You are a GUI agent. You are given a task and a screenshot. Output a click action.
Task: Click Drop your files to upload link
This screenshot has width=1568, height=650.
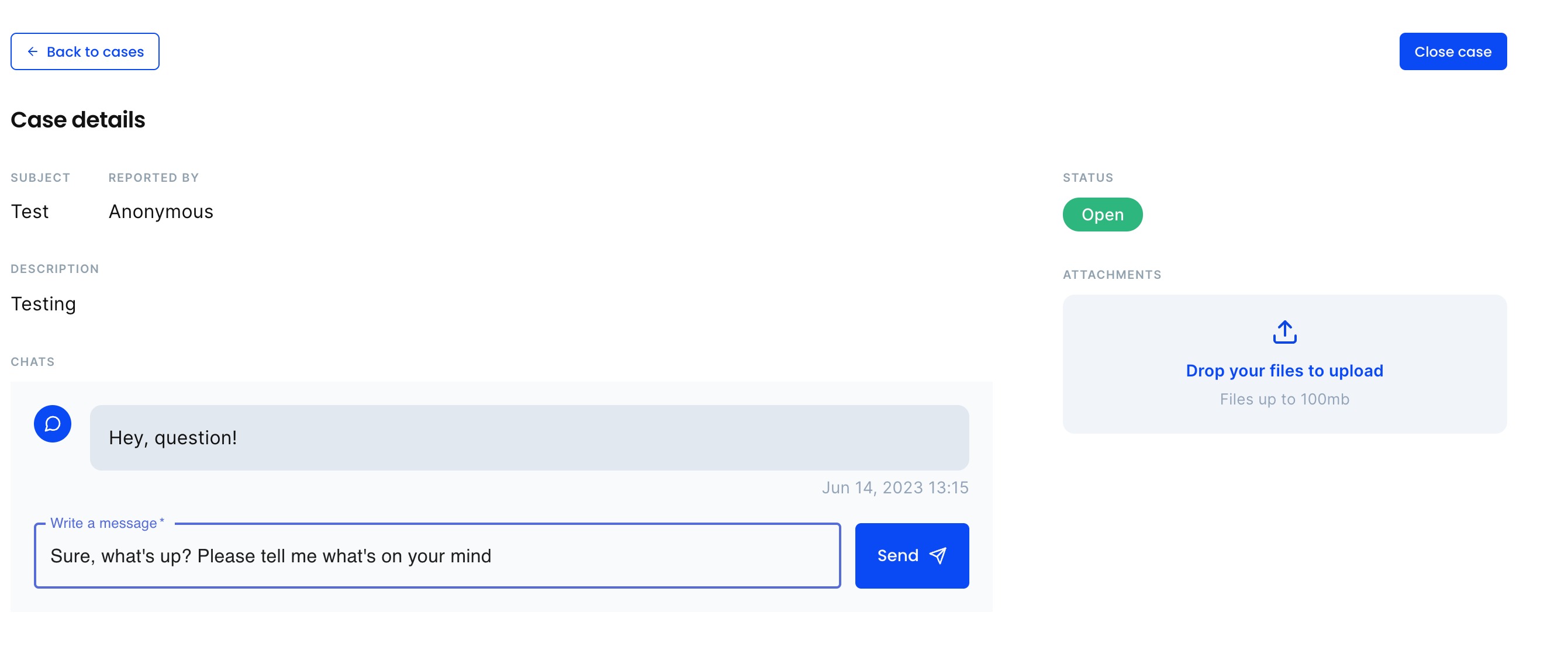coord(1284,371)
